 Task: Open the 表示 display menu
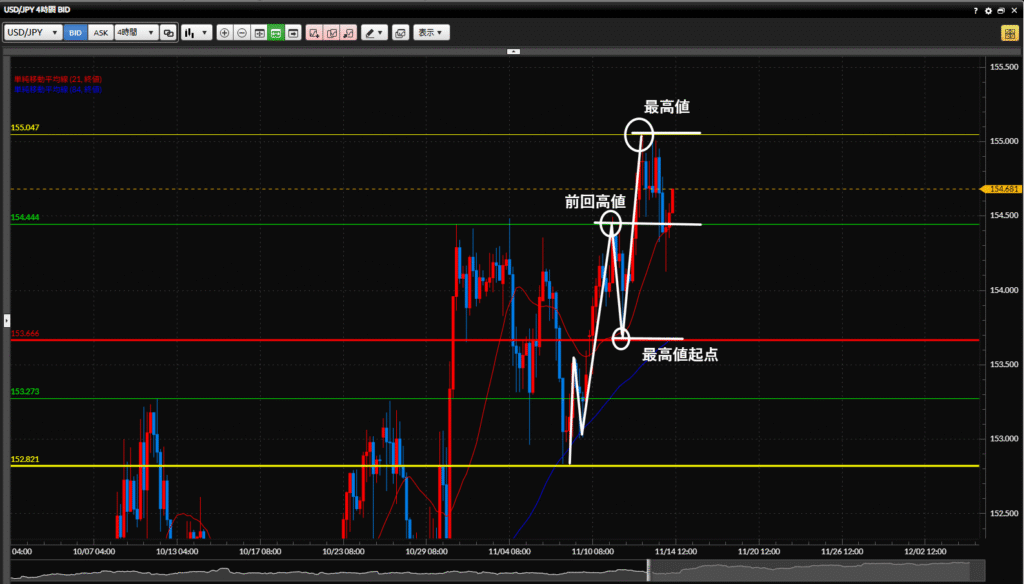(432, 32)
